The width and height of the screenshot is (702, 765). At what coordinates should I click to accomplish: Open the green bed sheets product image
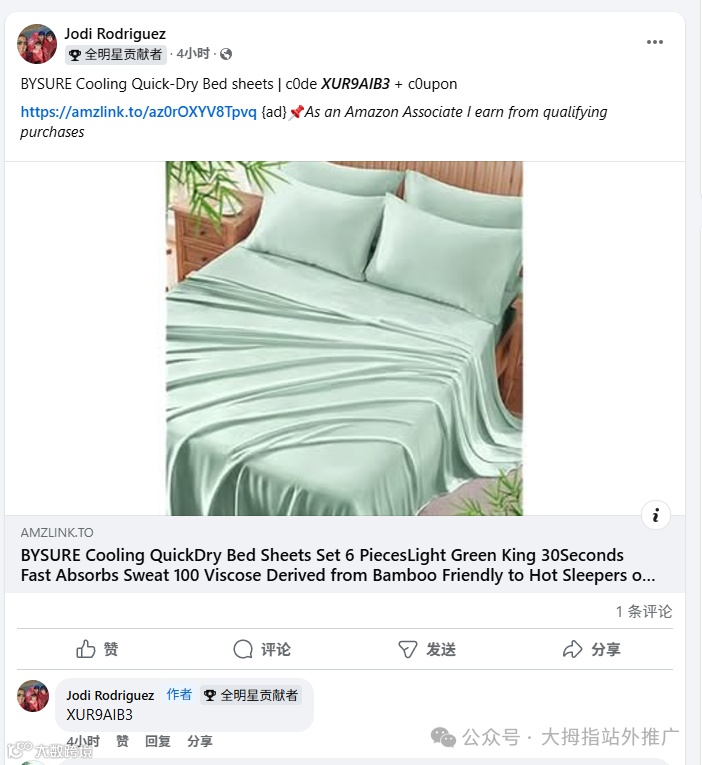pyautogui.click(x=344, y=338)
